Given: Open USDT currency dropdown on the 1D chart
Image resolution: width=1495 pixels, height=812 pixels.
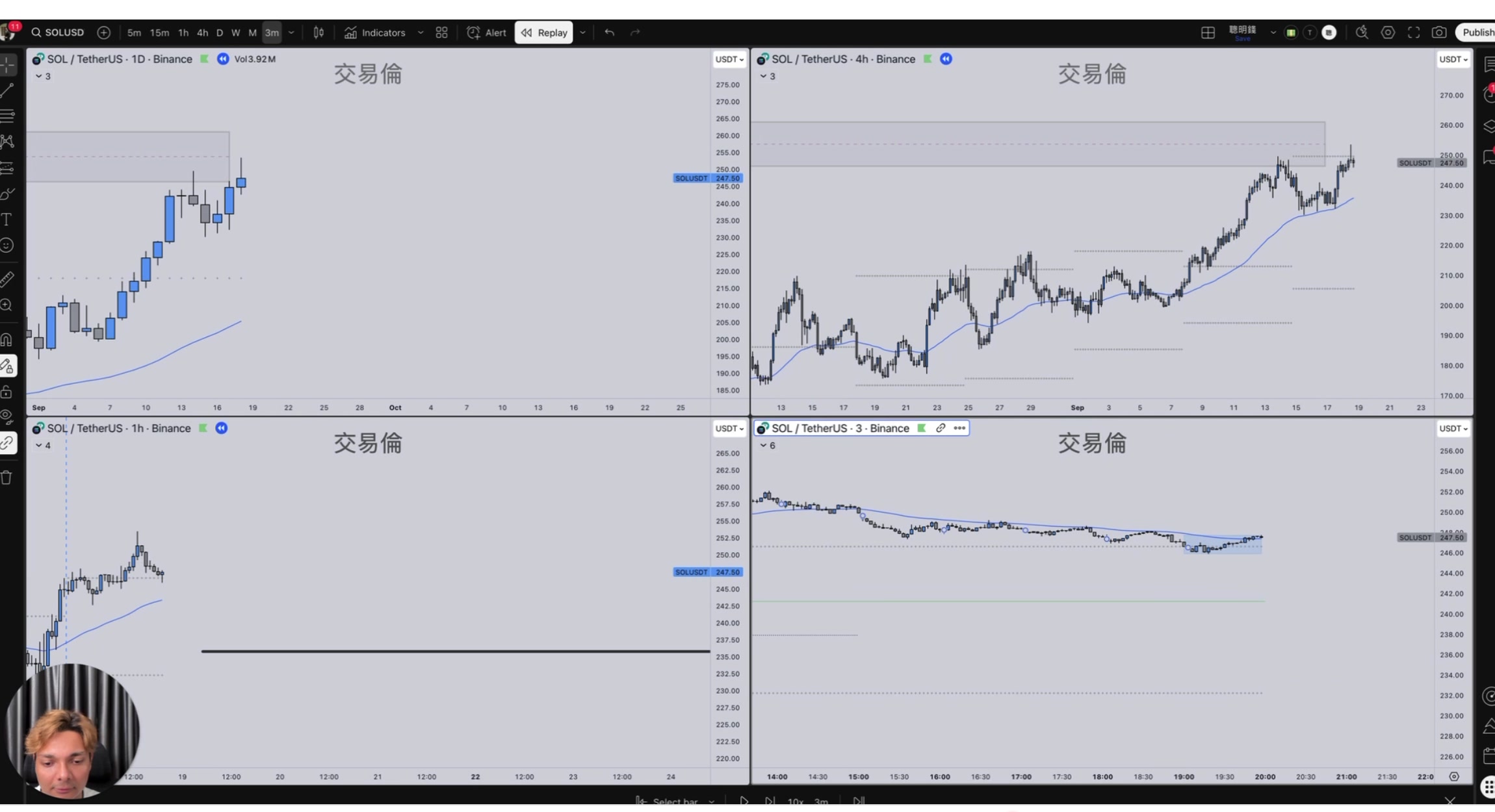Looking at the screenshot, I should pyautogui.click(x=729, y=59).
